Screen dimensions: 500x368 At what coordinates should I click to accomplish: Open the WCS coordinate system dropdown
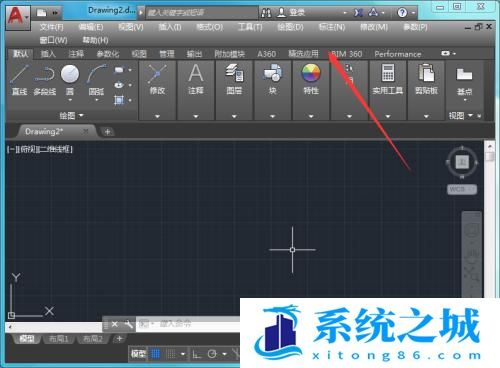462,189
